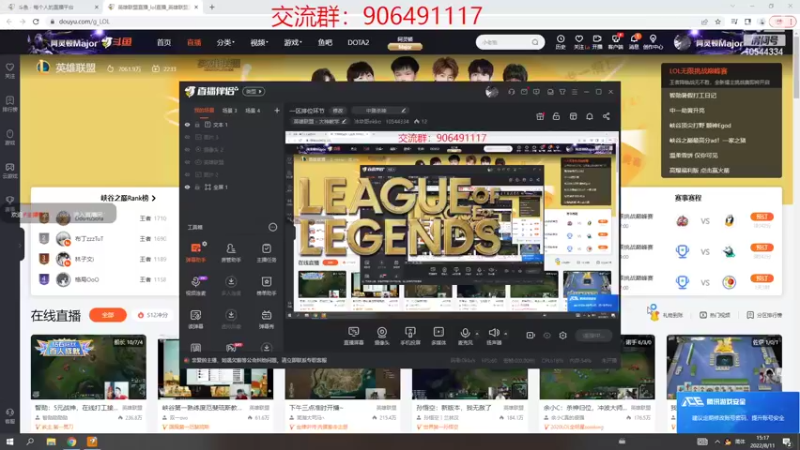This screenshot has width=800, height=450.
Task: Add a 摄像头 camera source
Action: pos(382,336)
